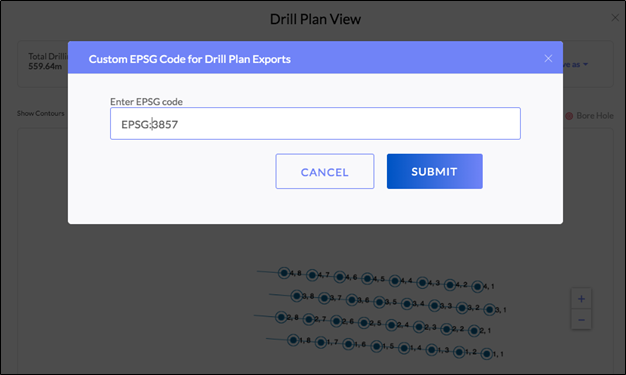Select drill hole marker 4, 8
Image resolution: width=626 pixels, height=375 pixels.
(284, 273)
